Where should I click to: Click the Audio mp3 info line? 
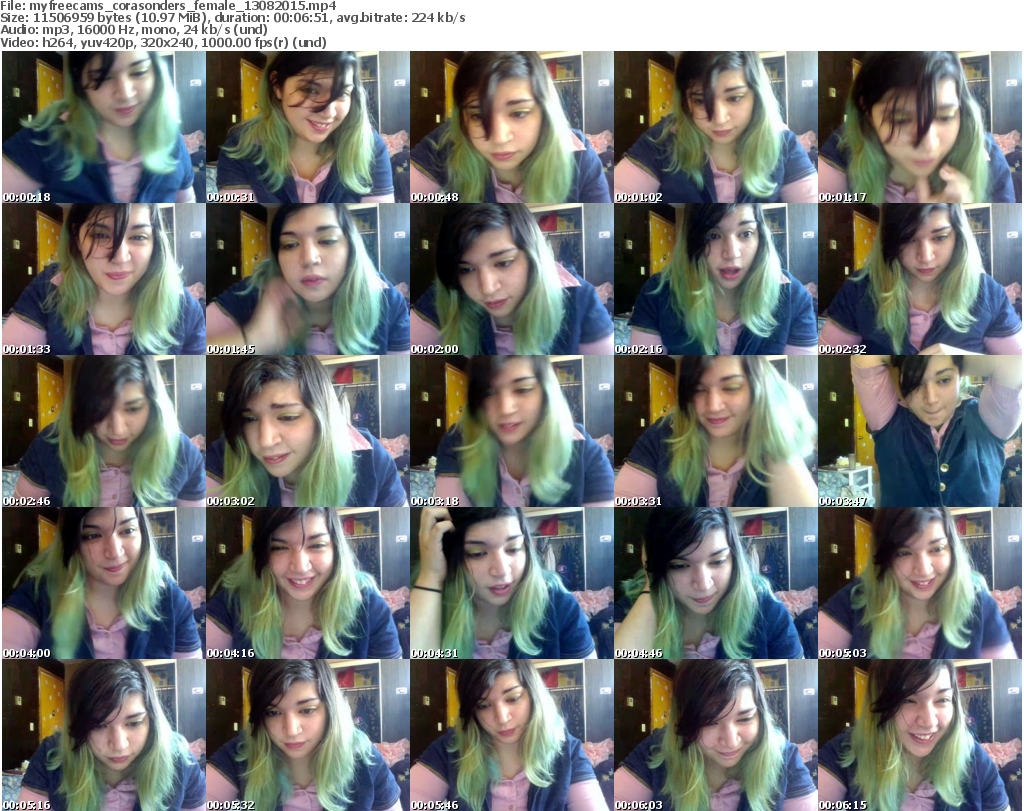pos(134,30)
